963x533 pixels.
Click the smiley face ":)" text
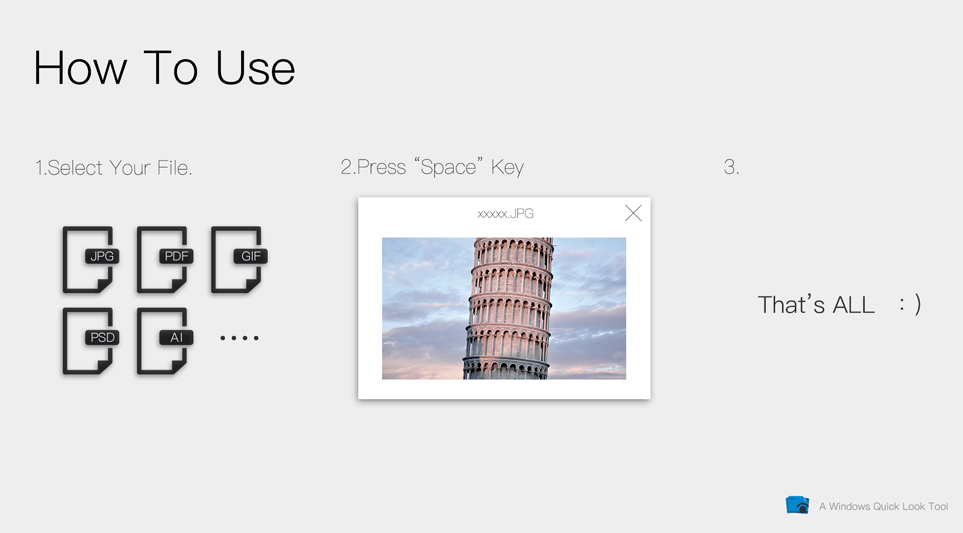tap(909, 304)
